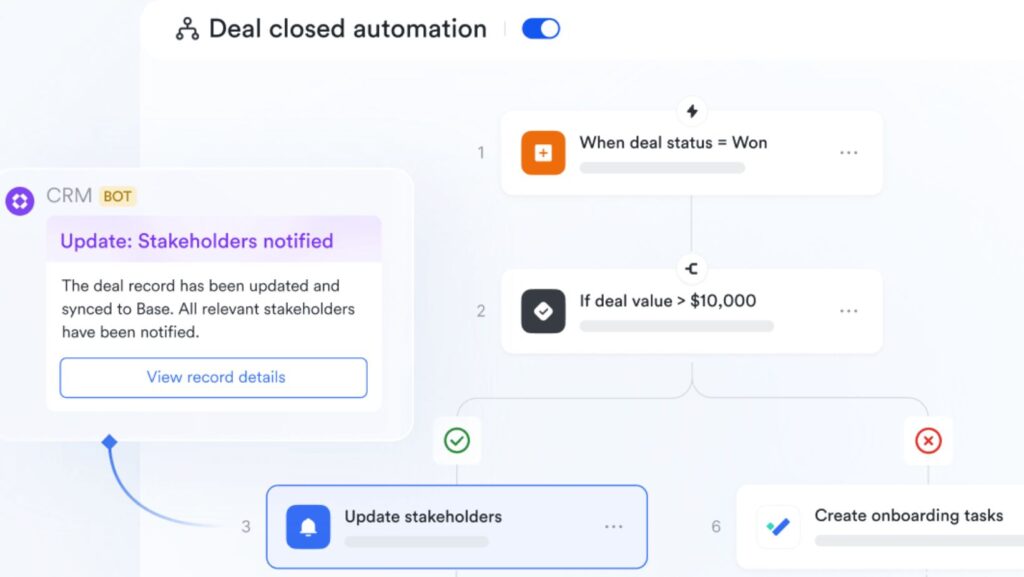1024x577 pixels.
Task: Click the dark checkmark condition icon
Action: click(543, 311)
